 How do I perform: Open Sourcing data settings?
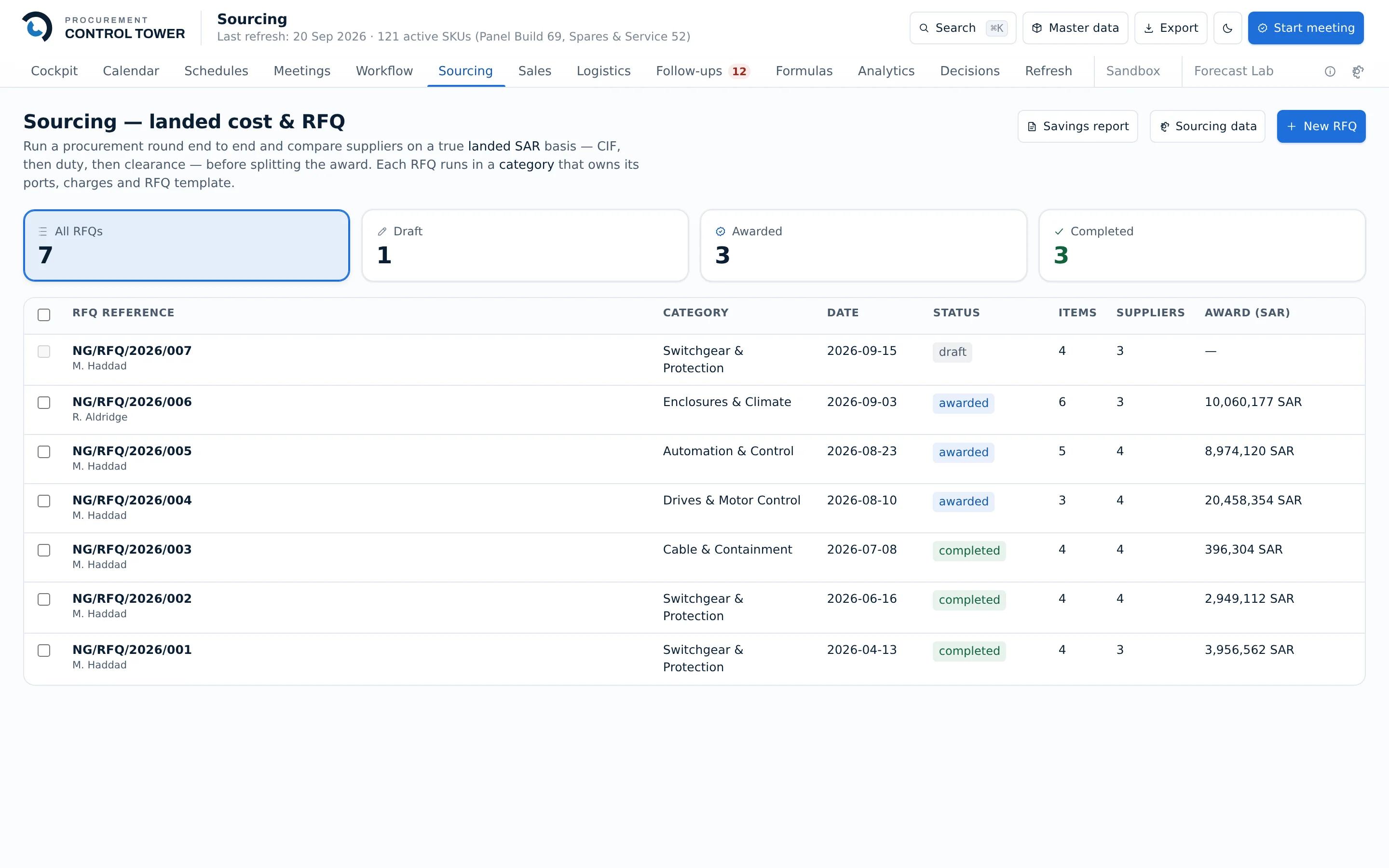coord(1207,126)
